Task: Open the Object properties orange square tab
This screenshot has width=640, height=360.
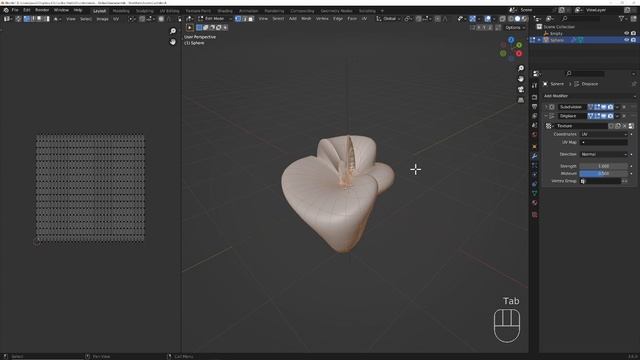Action: [534, 146]
